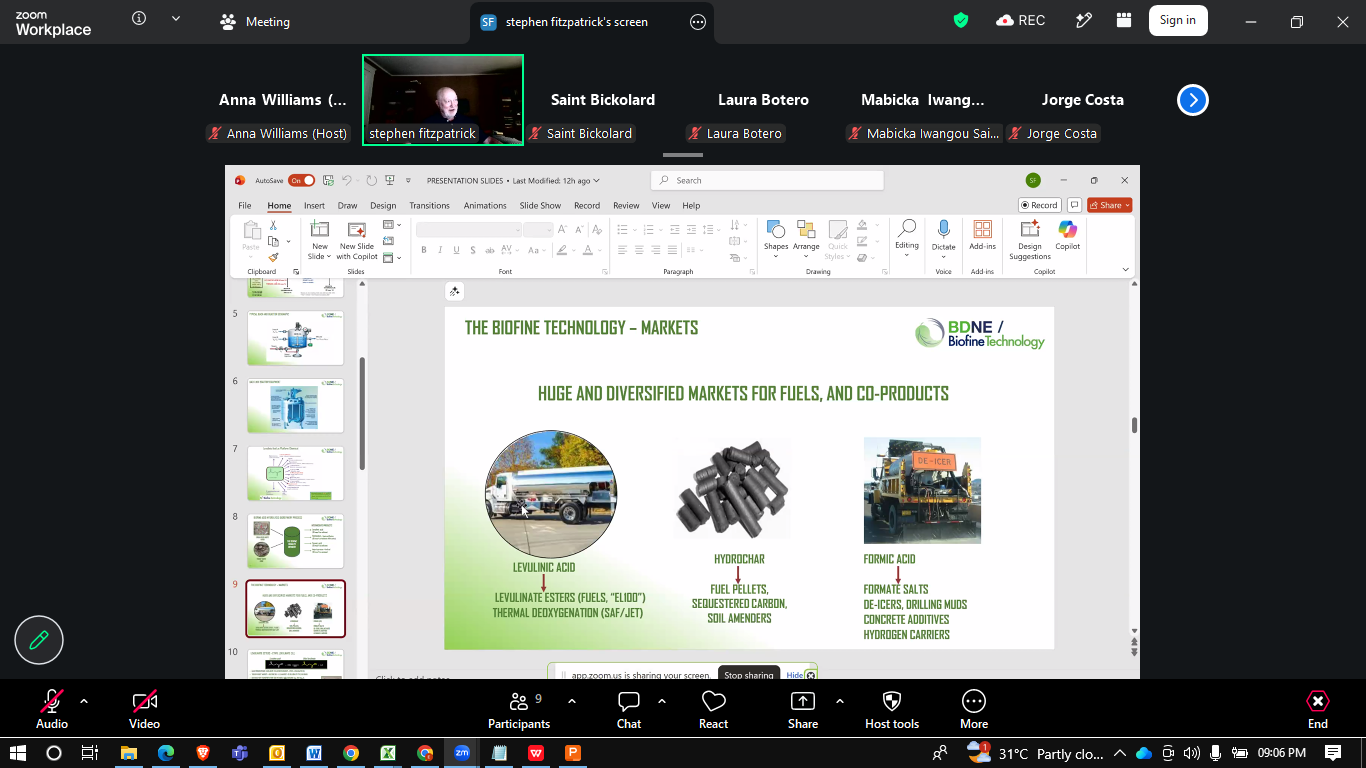This screenshot has height=768, width=1366.
Task: Expand audio options arrow beside Audio
Action: coord(84,701)
